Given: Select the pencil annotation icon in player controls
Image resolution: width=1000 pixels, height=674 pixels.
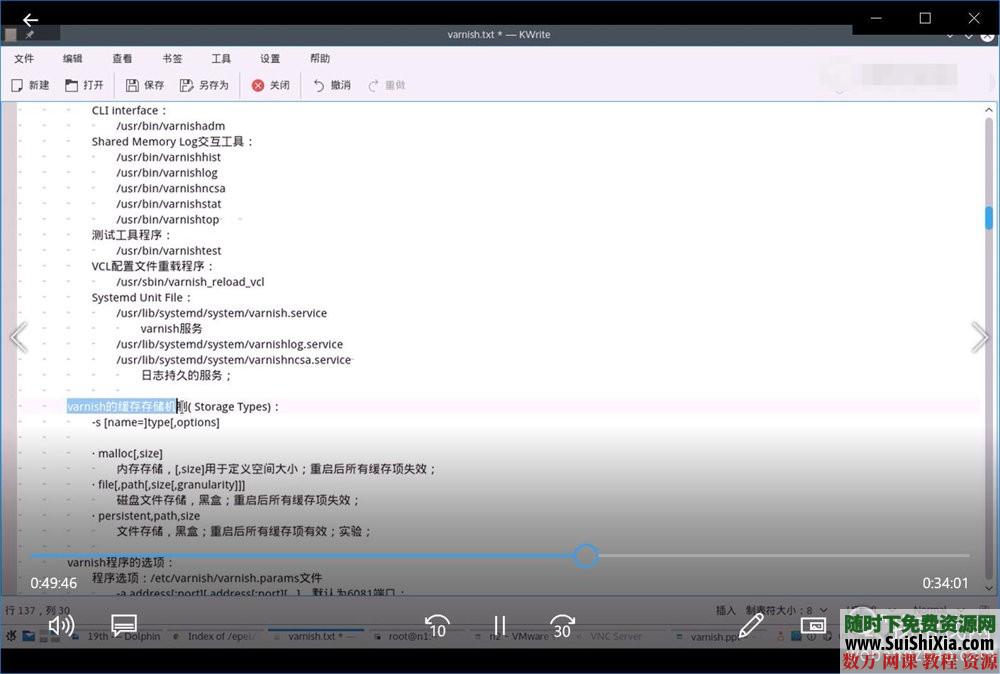Looking at the screenshot, I should (751, 625).
